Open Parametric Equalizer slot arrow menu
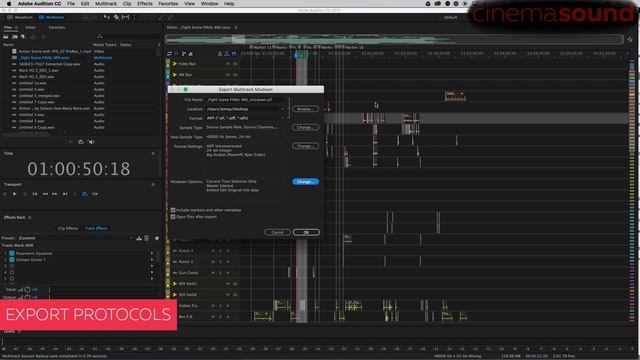This screenshot has height=360, width=640. pos(152,253)
